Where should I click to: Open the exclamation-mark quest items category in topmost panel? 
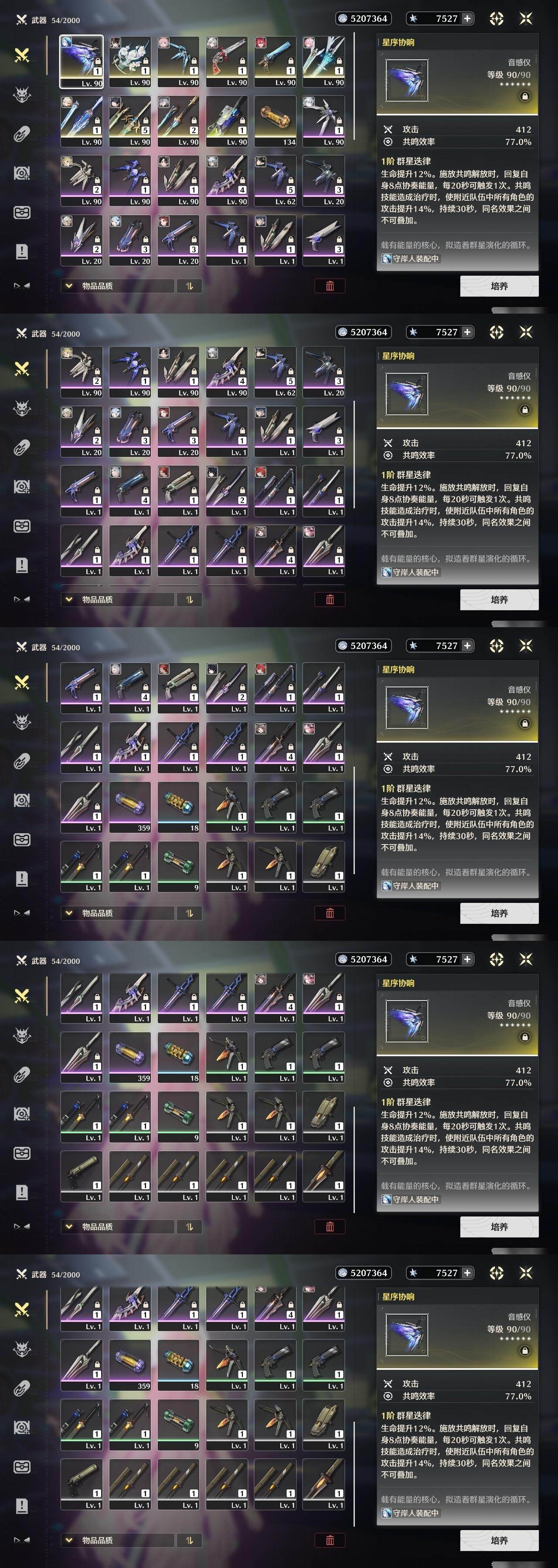[x=22, y=251]
